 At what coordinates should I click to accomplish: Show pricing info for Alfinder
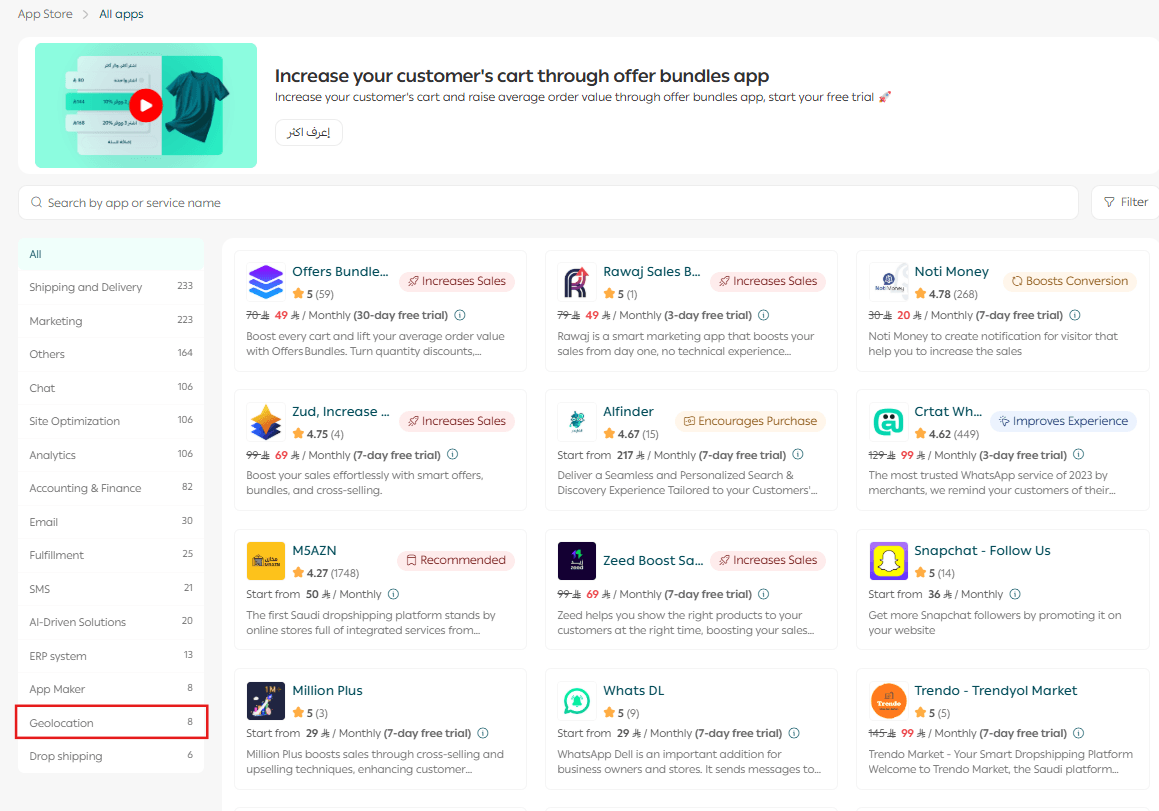[x=797, y=455]
